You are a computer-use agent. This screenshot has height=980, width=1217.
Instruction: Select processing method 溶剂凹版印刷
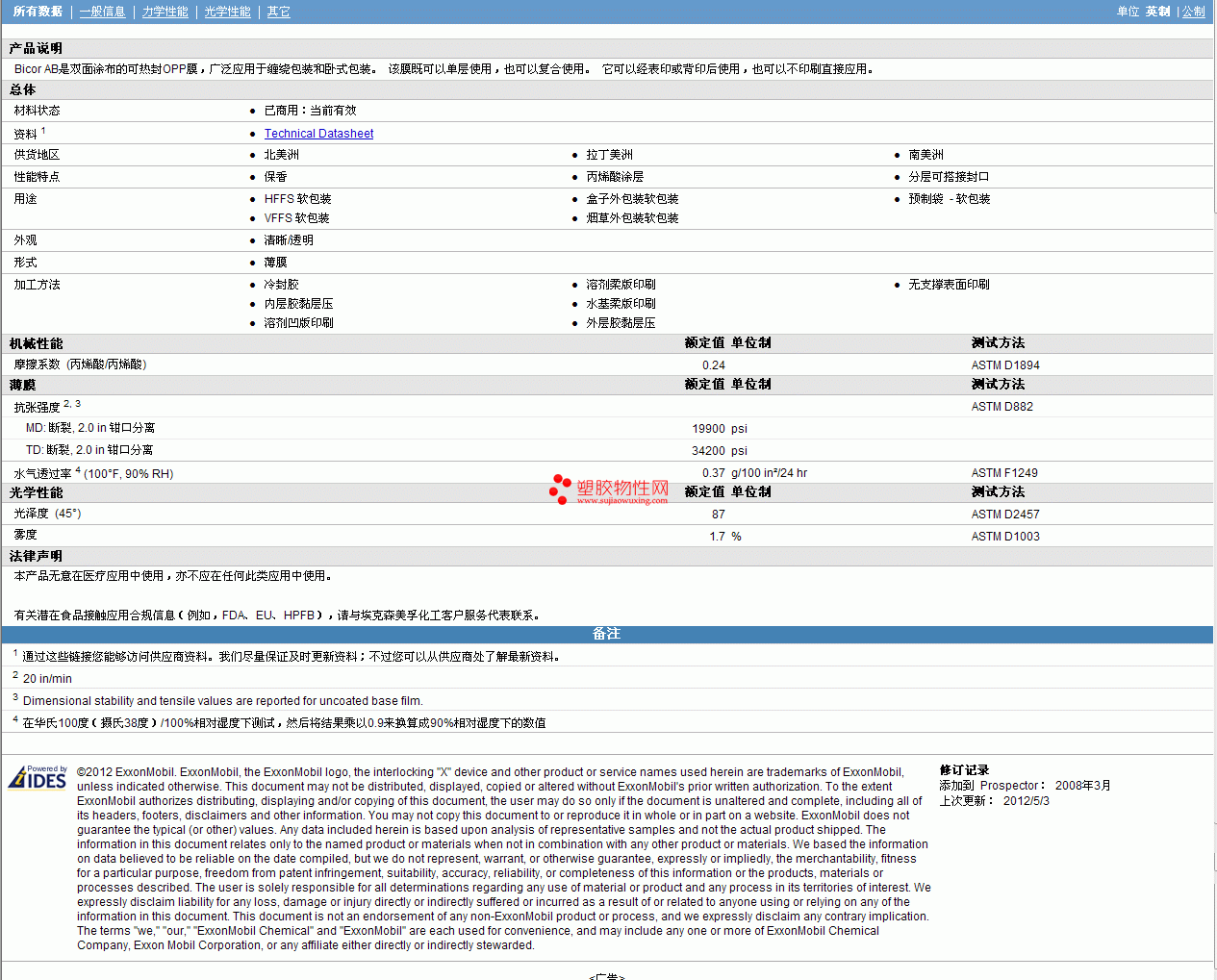coord(299,323)
